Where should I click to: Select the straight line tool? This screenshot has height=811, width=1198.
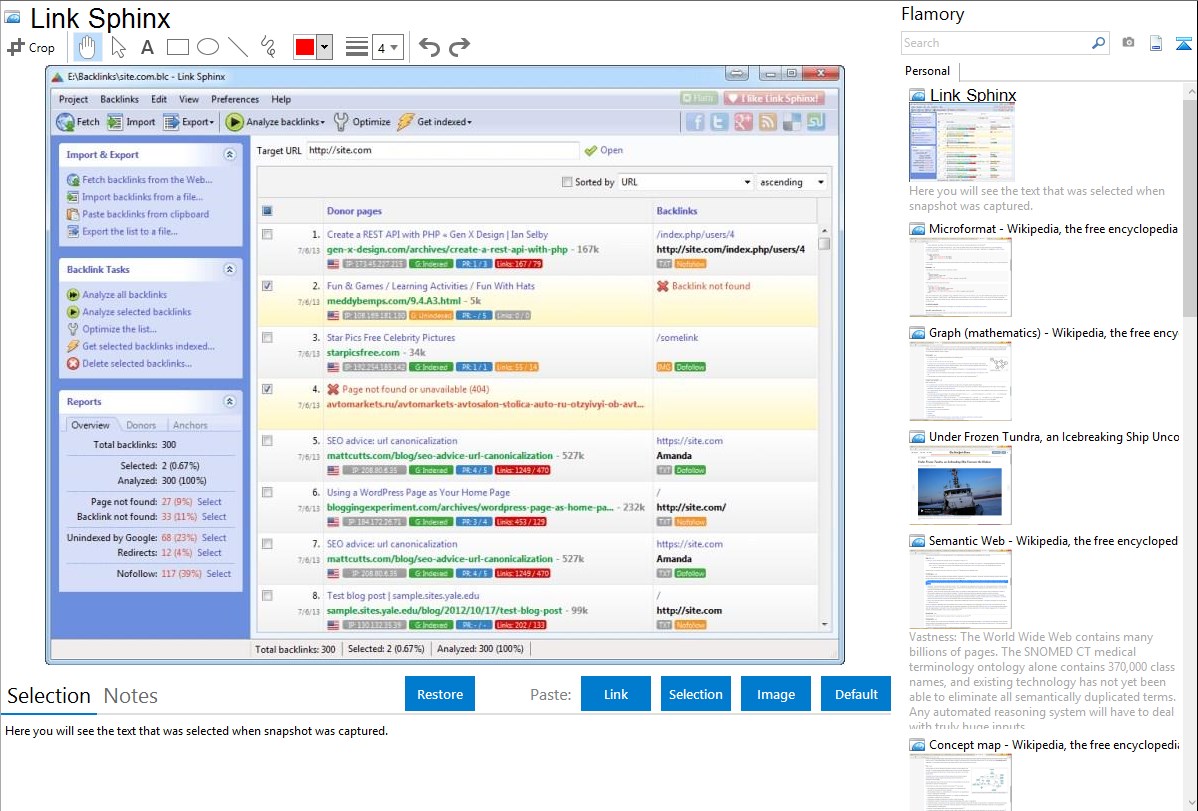tap(238, 47)
